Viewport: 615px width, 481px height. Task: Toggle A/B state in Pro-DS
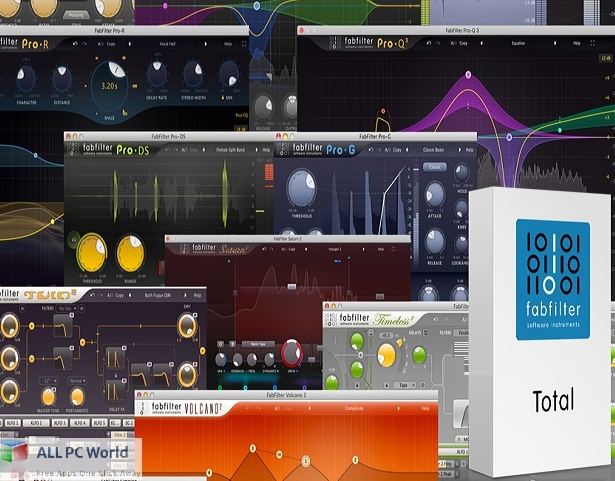point(184,150)
